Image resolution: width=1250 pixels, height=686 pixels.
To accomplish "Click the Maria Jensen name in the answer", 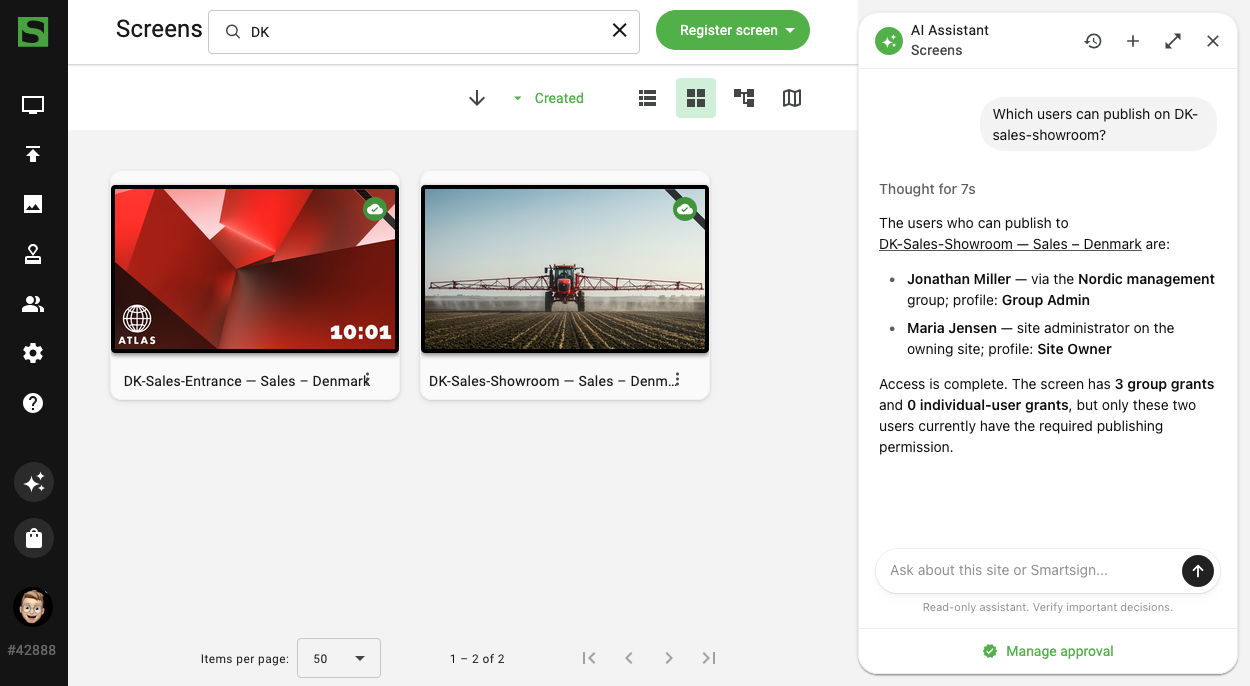I will point(952,328).
